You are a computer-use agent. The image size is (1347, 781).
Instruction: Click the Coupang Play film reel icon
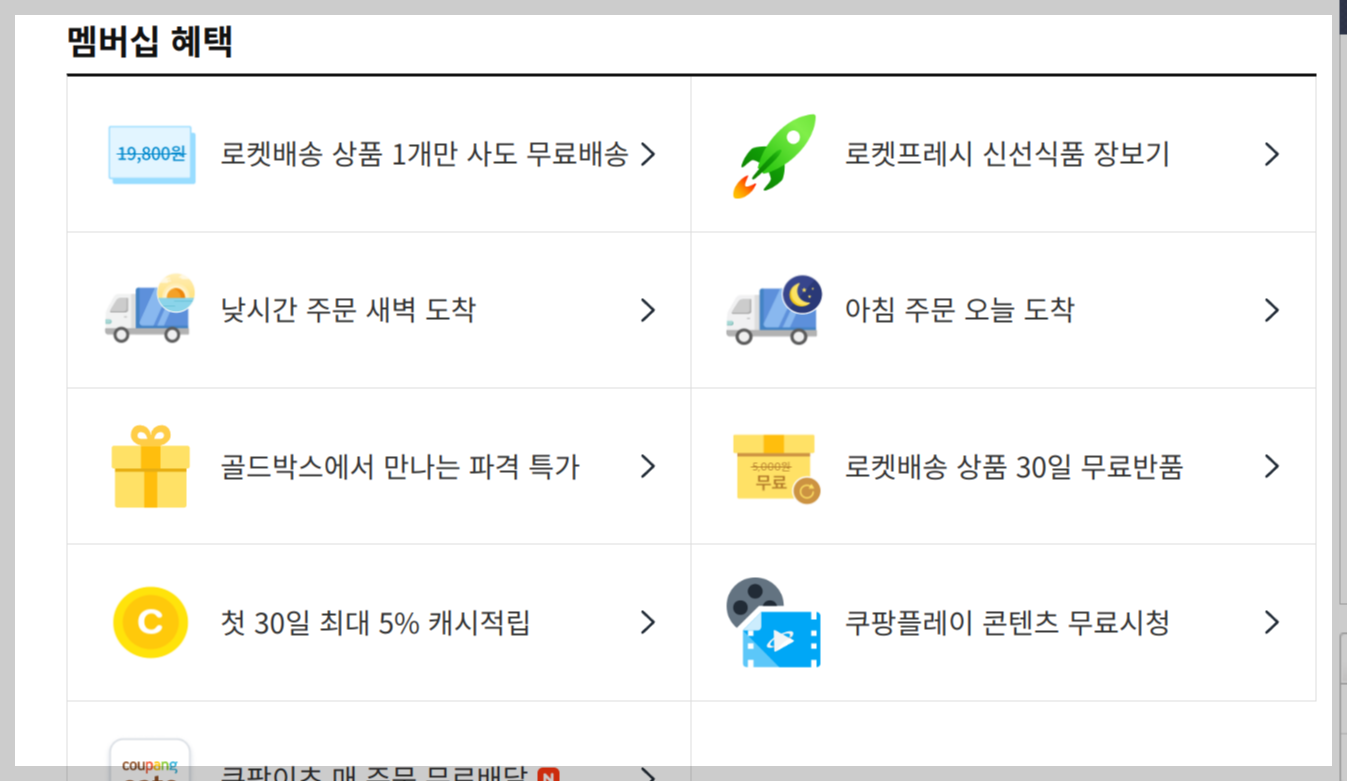(773, 622)
